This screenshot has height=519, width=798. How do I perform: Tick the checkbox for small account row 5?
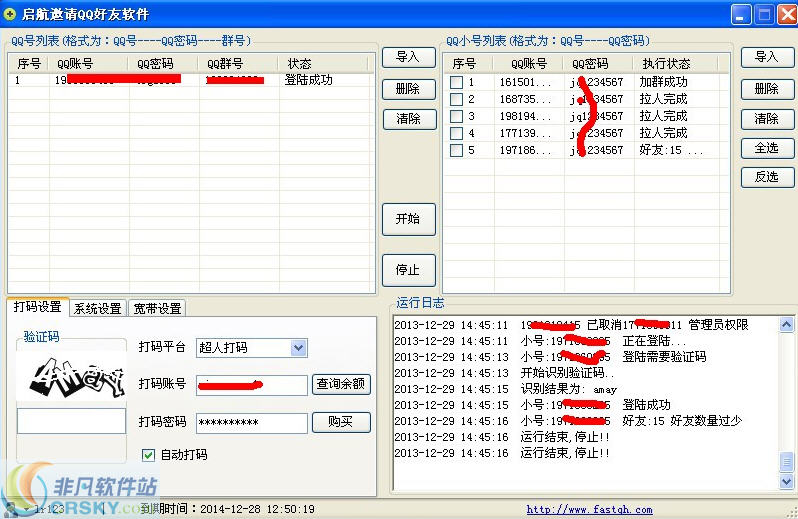pyautogui.click(x=457, y=150)
